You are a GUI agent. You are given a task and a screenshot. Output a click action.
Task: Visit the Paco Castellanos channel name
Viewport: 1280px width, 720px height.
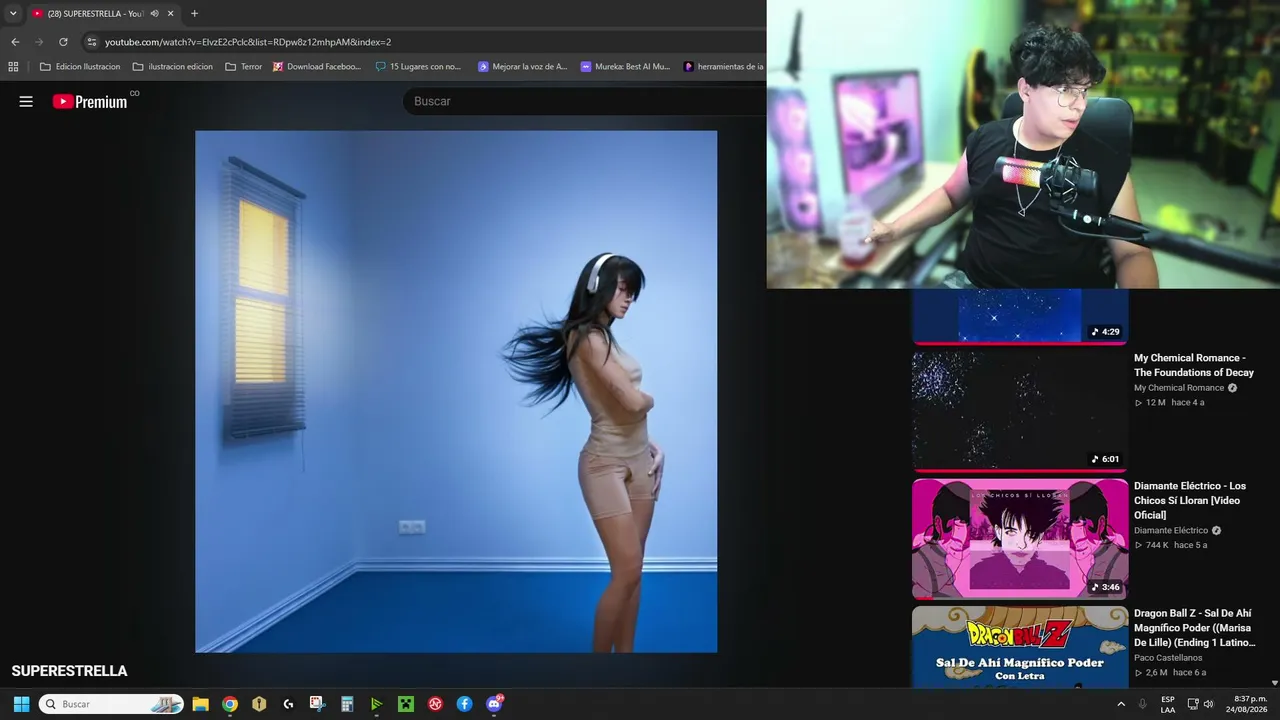(x=1168, y=658)
